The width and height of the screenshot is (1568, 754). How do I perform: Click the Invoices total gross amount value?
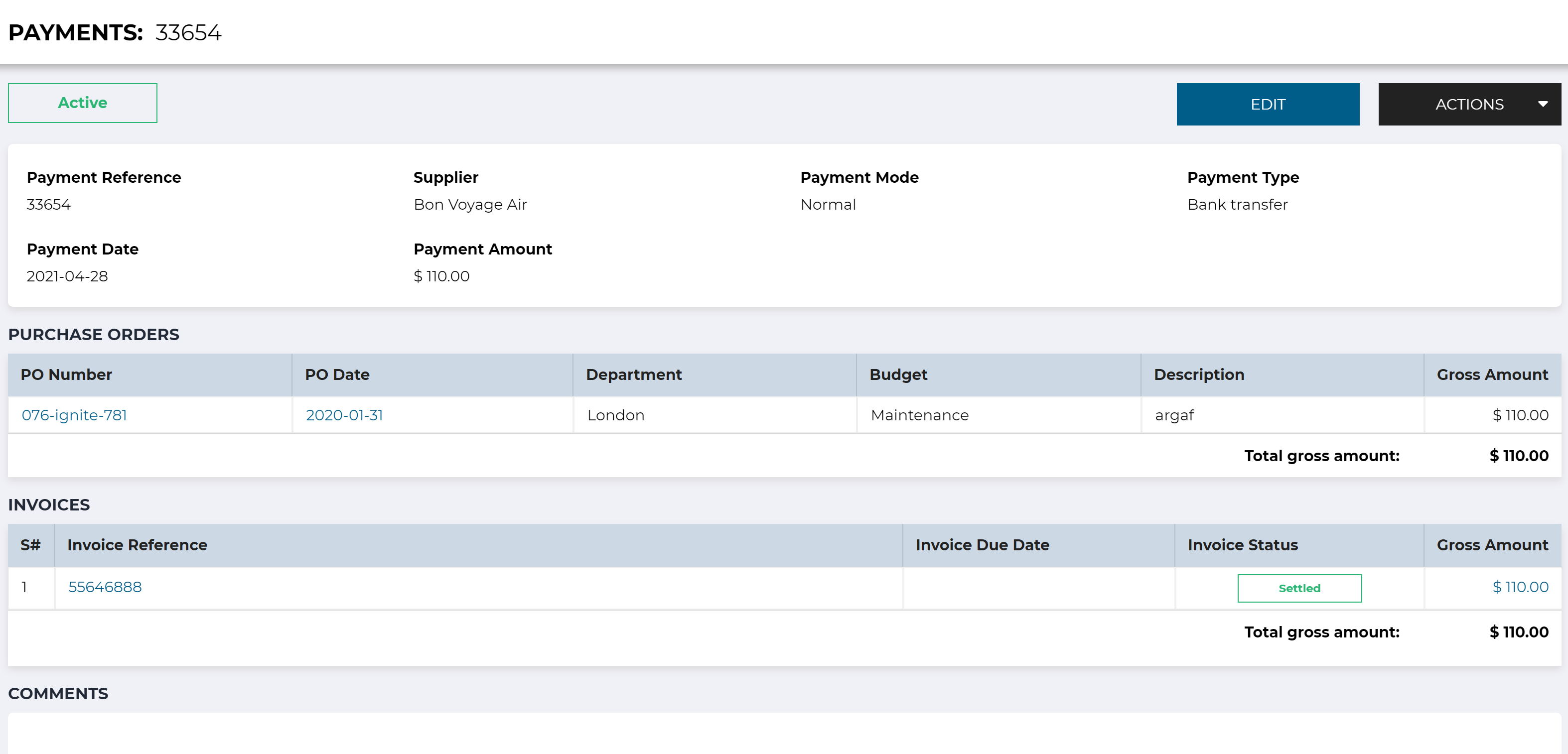1519,632
